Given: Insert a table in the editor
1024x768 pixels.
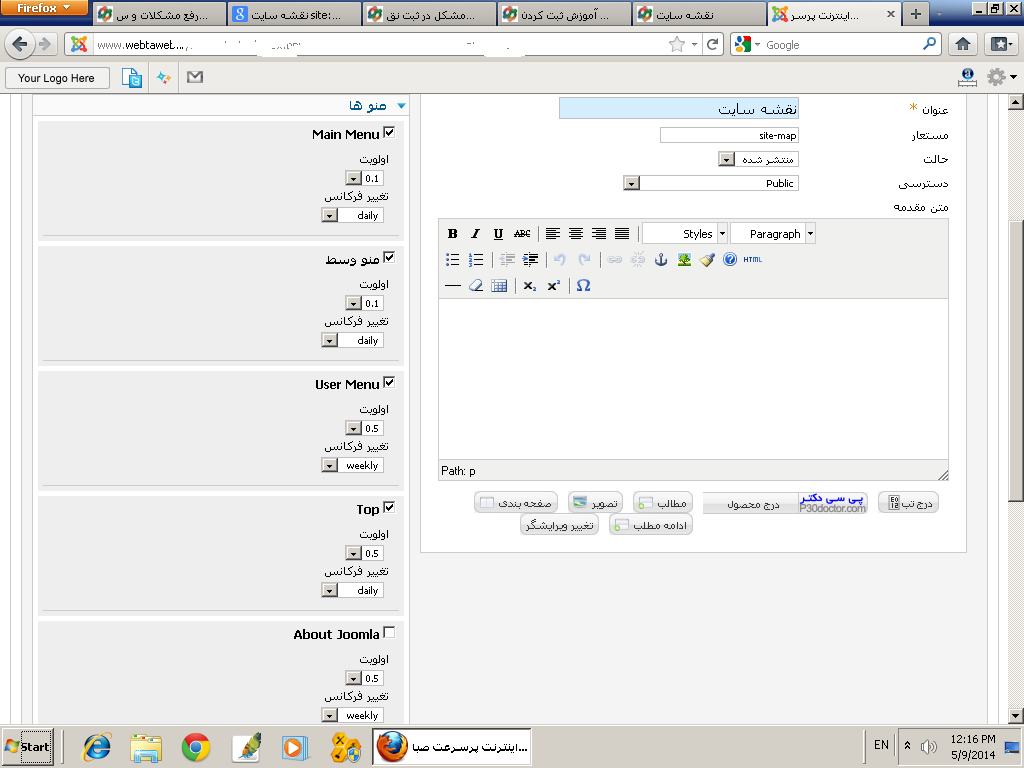Looking at the screenshot, I should (499, 286).
